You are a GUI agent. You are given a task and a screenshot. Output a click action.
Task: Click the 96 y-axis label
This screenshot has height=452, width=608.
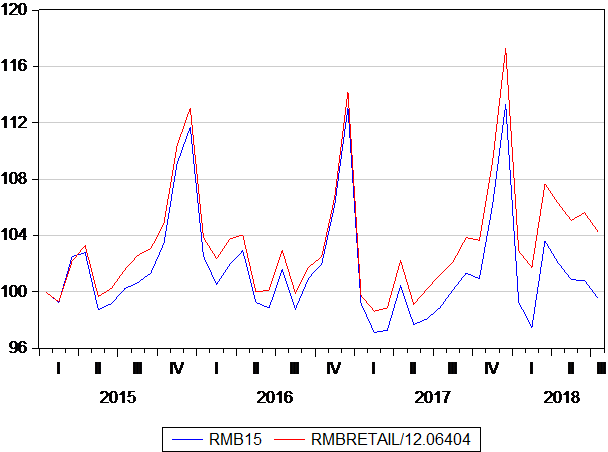coord(18,348)
